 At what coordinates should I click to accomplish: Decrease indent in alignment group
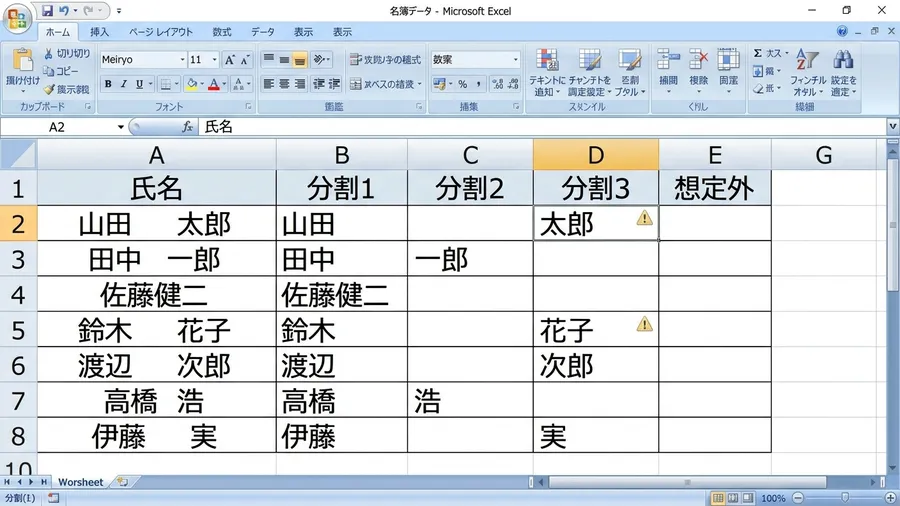pyautogui.click(x=319, y=84)
